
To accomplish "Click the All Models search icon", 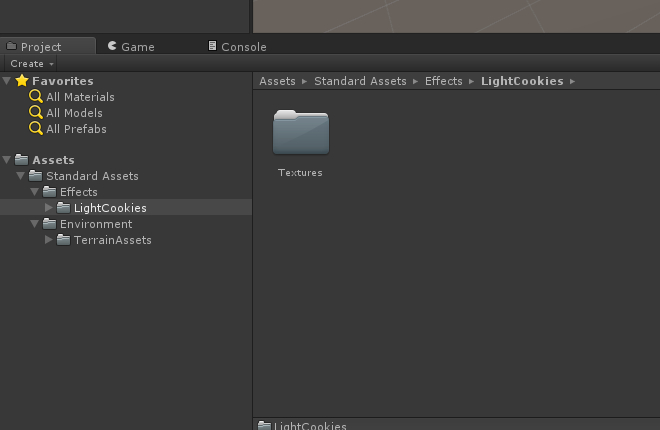I will click(36, 112).
